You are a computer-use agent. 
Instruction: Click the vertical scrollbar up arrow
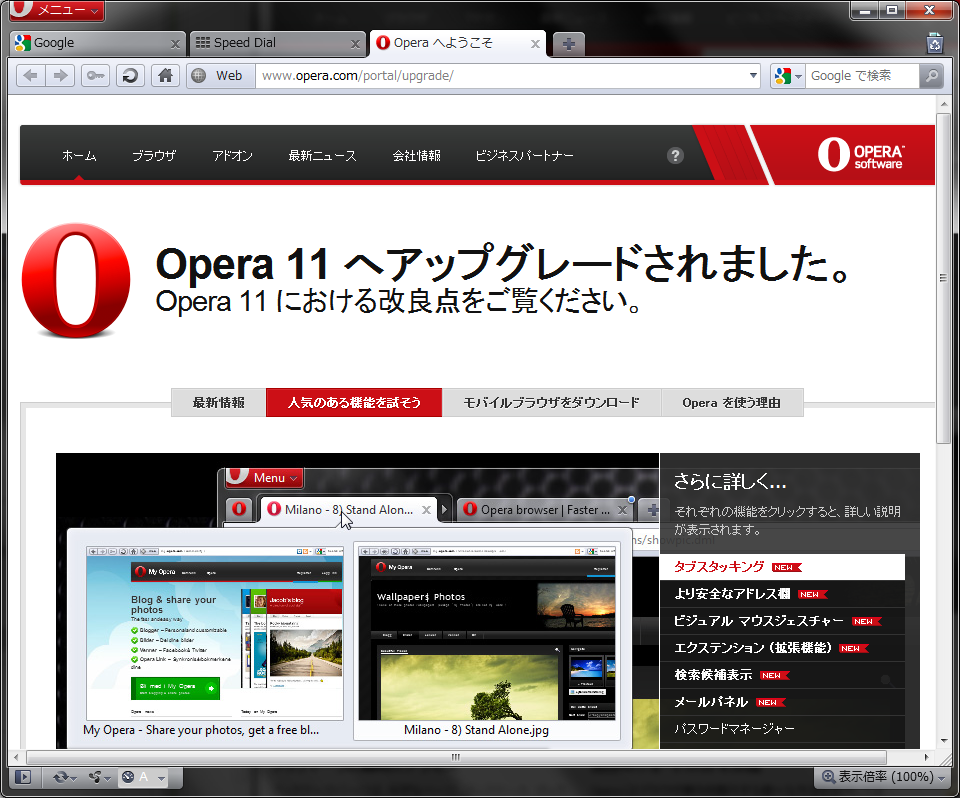click(943, 105)
